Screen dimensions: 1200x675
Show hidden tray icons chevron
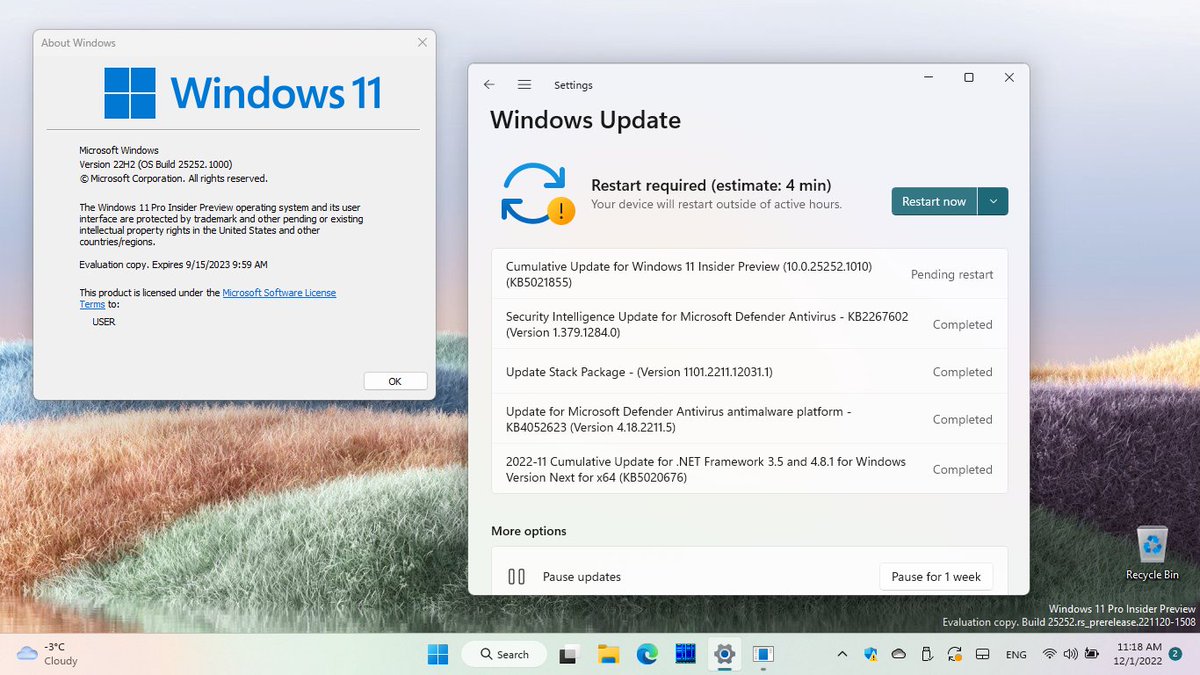(x=842, y=654)
